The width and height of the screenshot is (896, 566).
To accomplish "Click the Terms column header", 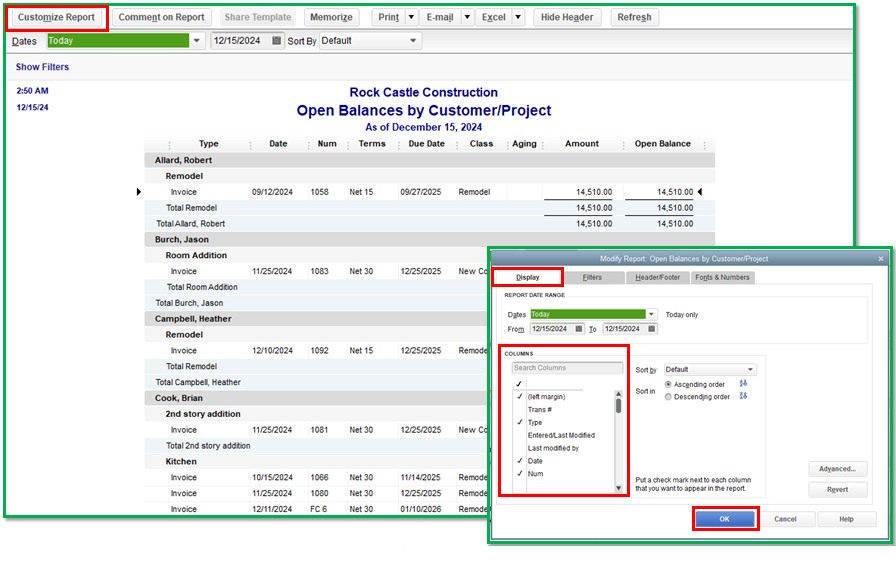I will (372, 144).
